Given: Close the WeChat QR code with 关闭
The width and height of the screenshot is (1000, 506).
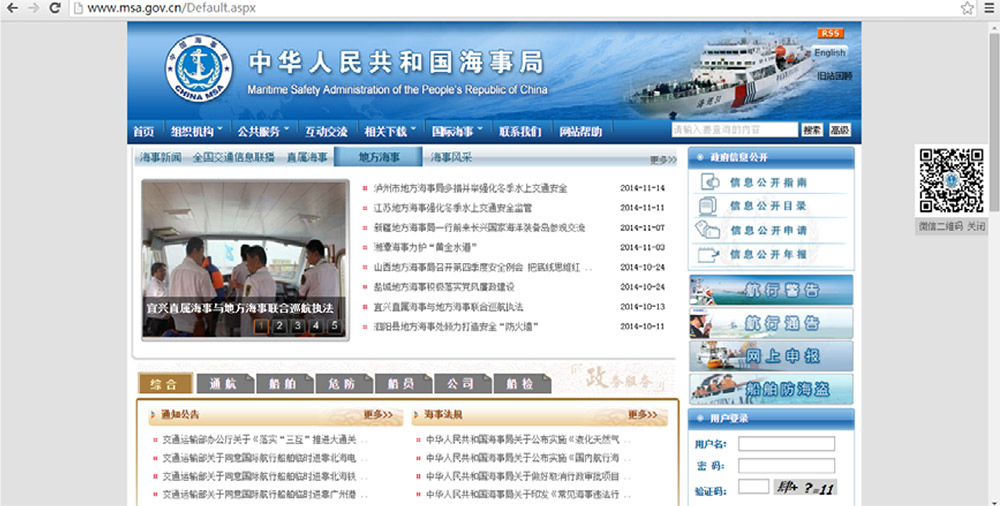Looking at the screenshot, I should click(976, 227).
